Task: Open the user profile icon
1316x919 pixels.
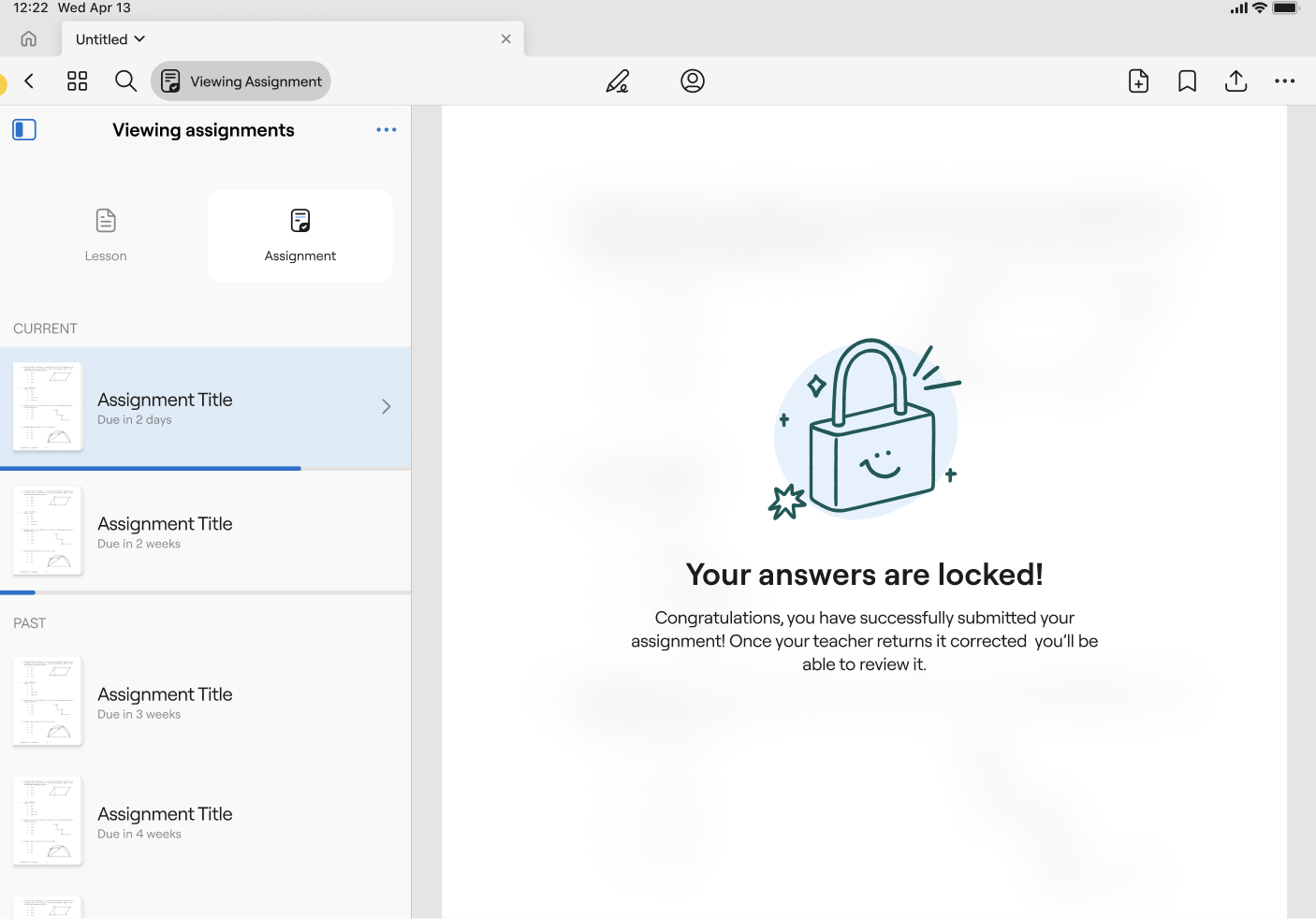Action: 693,81
